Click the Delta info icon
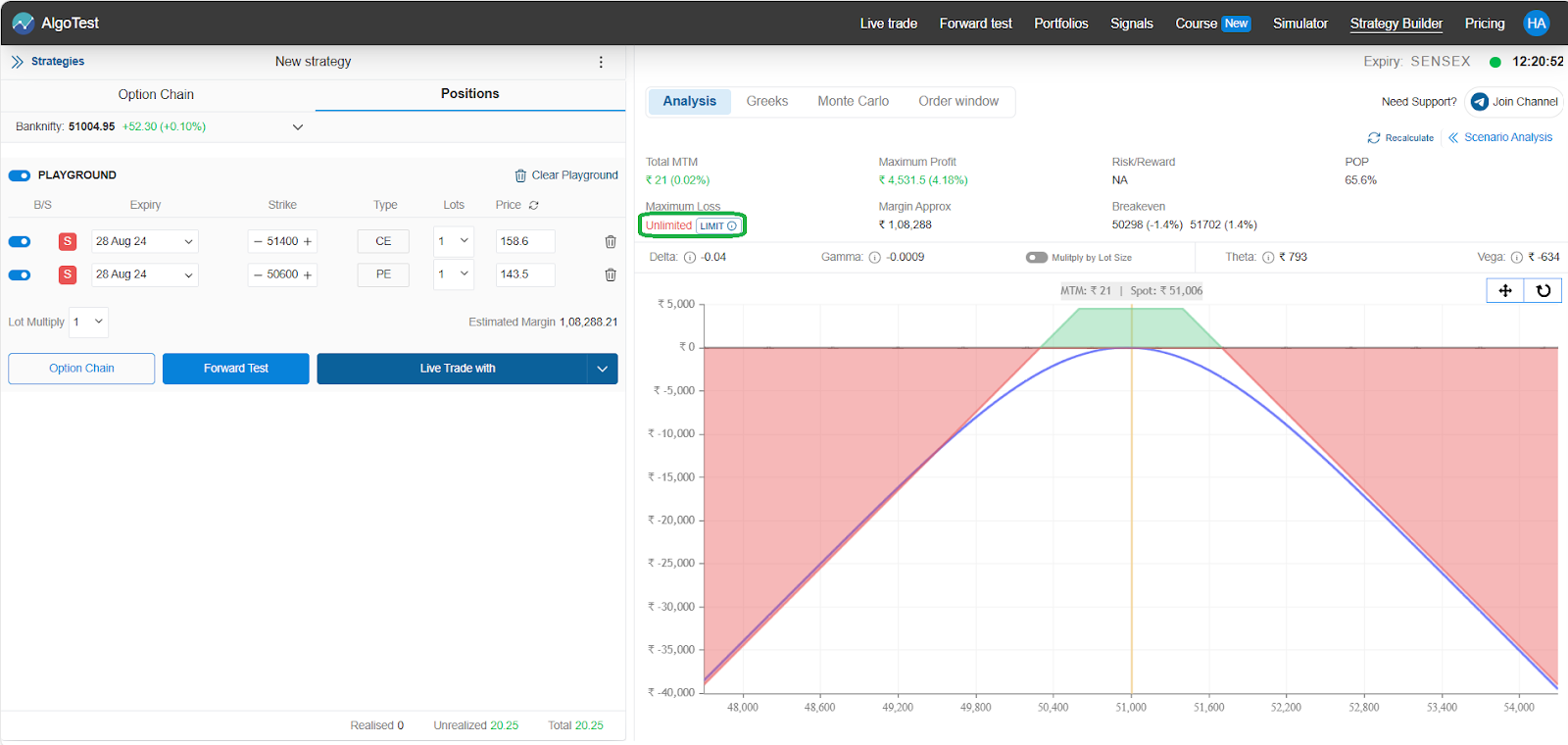The height and width of the screenshot is (745, 1568). (x=690, y=258)
